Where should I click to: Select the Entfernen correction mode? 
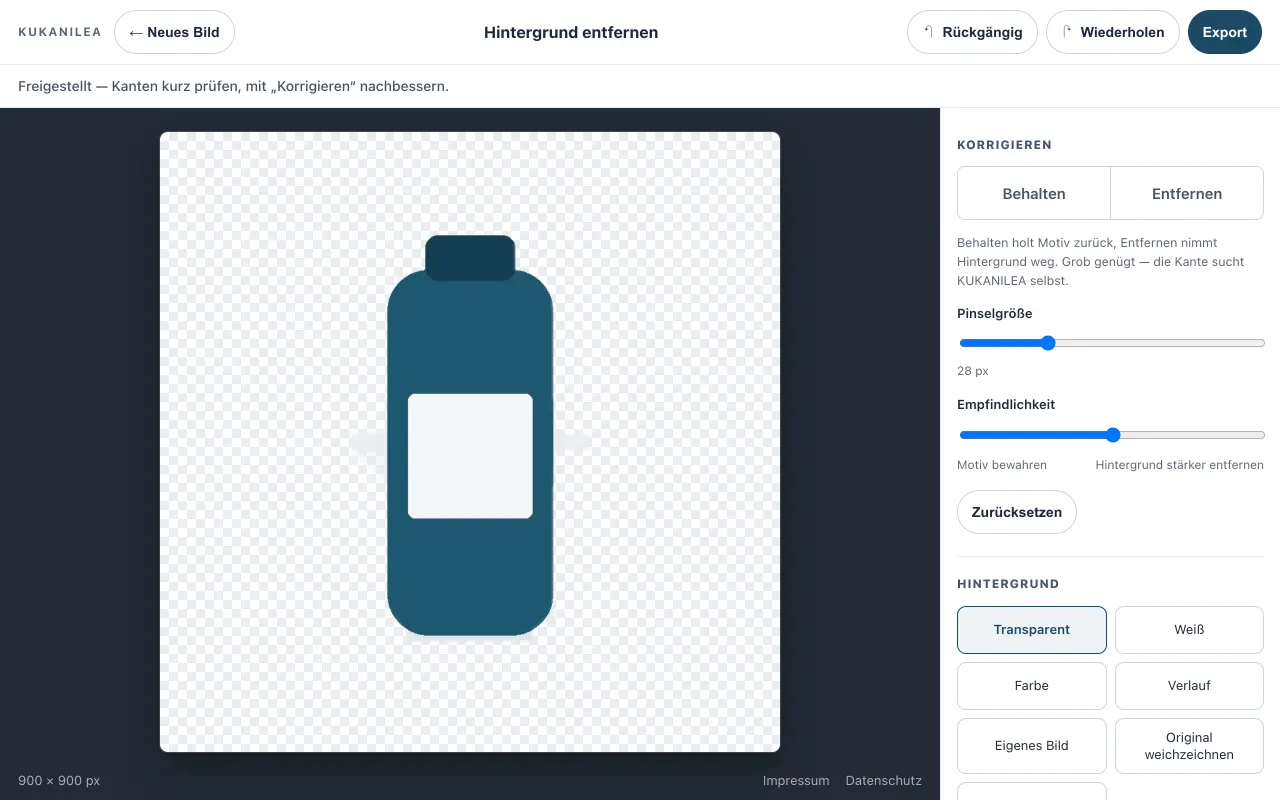click(x=1187, y=193)
